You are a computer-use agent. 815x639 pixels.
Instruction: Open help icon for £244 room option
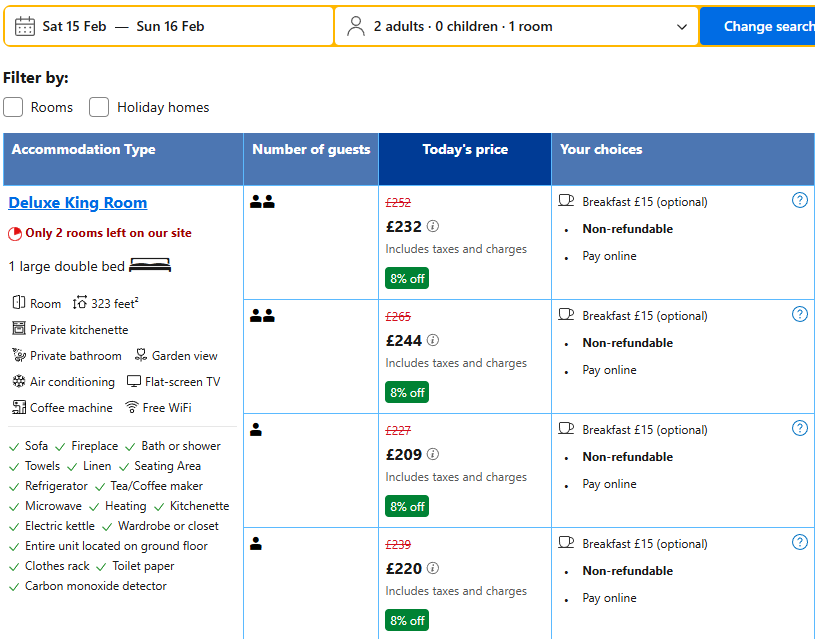coord(799,314)
